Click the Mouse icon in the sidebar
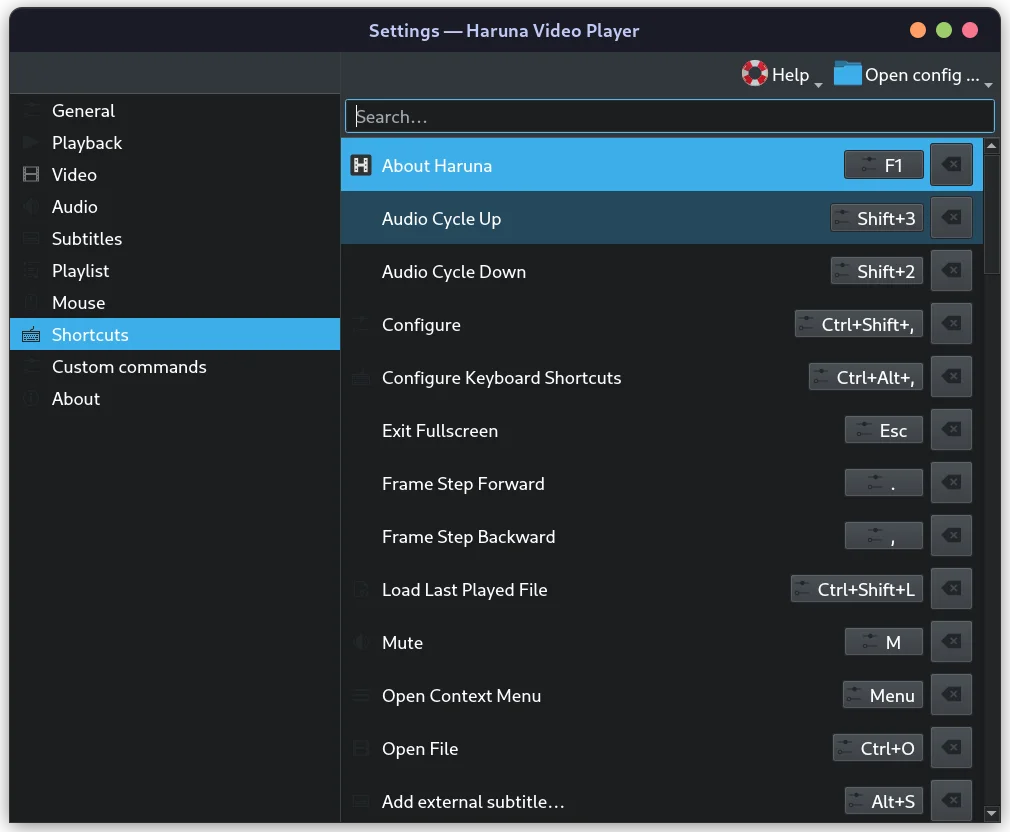 [x=33, y=303]
